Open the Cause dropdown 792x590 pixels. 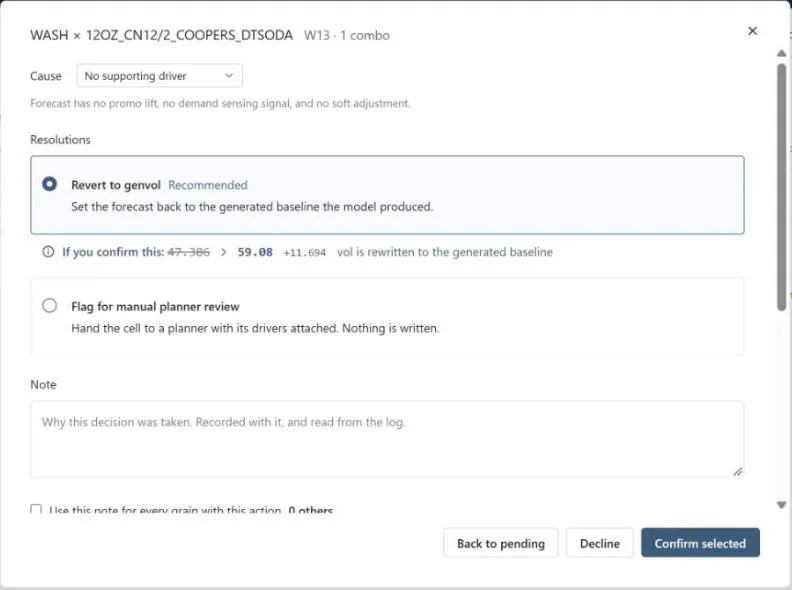160,76
